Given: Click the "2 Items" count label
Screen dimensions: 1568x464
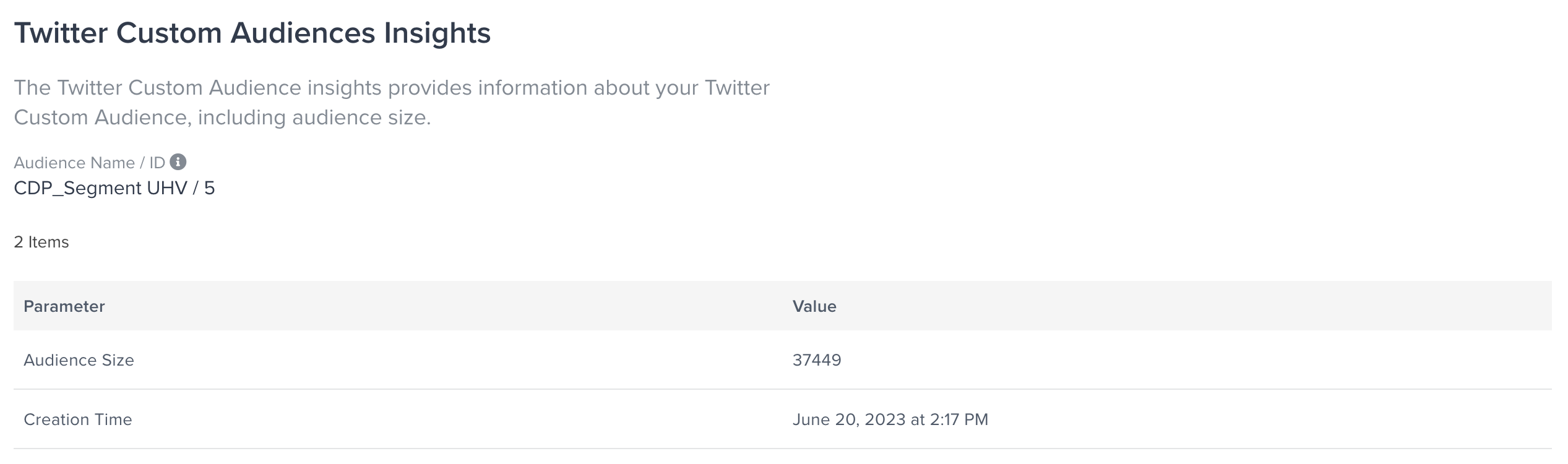Looking at the screenshot, I should pyautogui.click(x=41, y=242).
